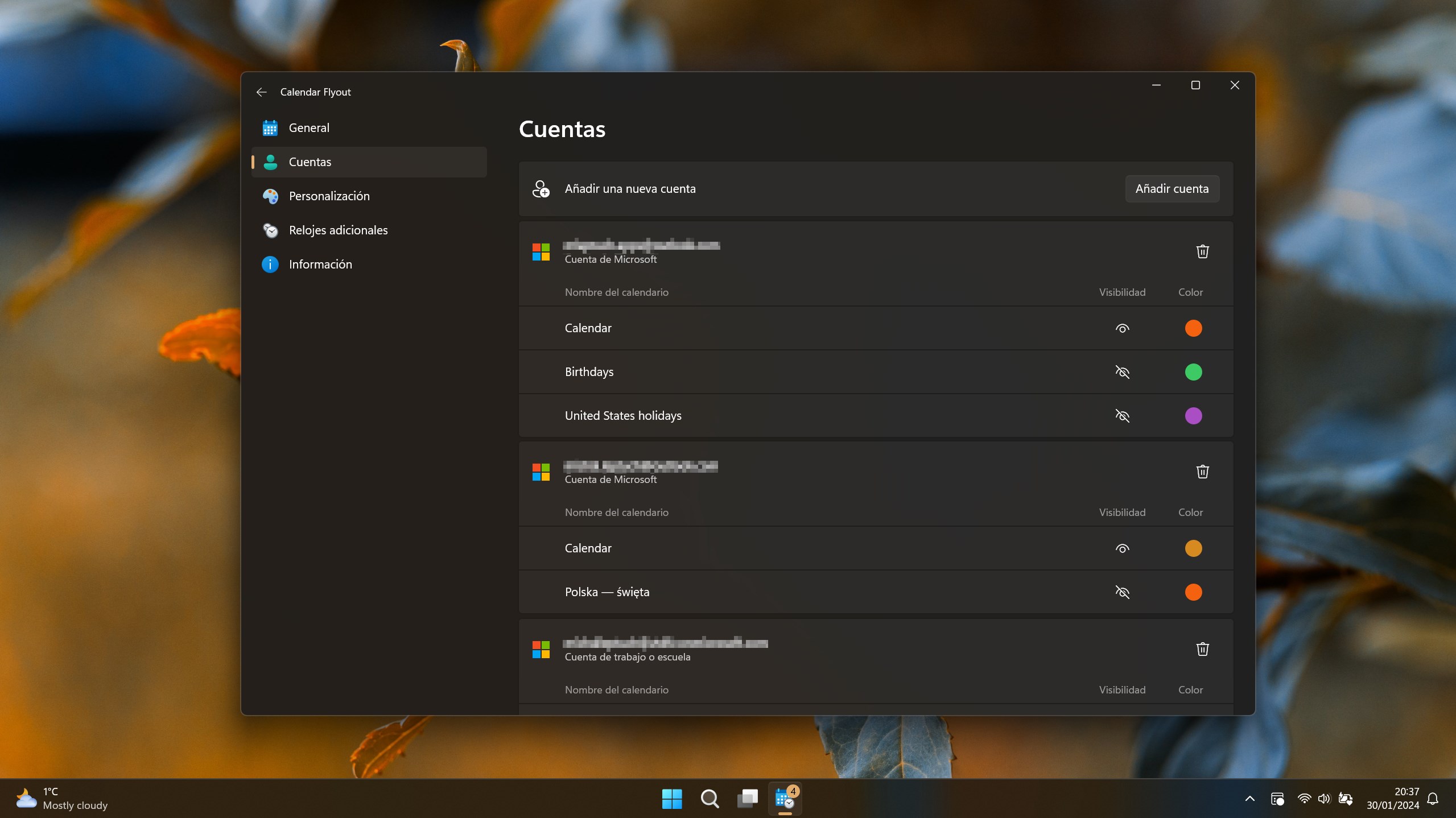Viewport: 1456px width, 818px height.
Task: Change the orange color of first Calendar
Action: 1193,328
